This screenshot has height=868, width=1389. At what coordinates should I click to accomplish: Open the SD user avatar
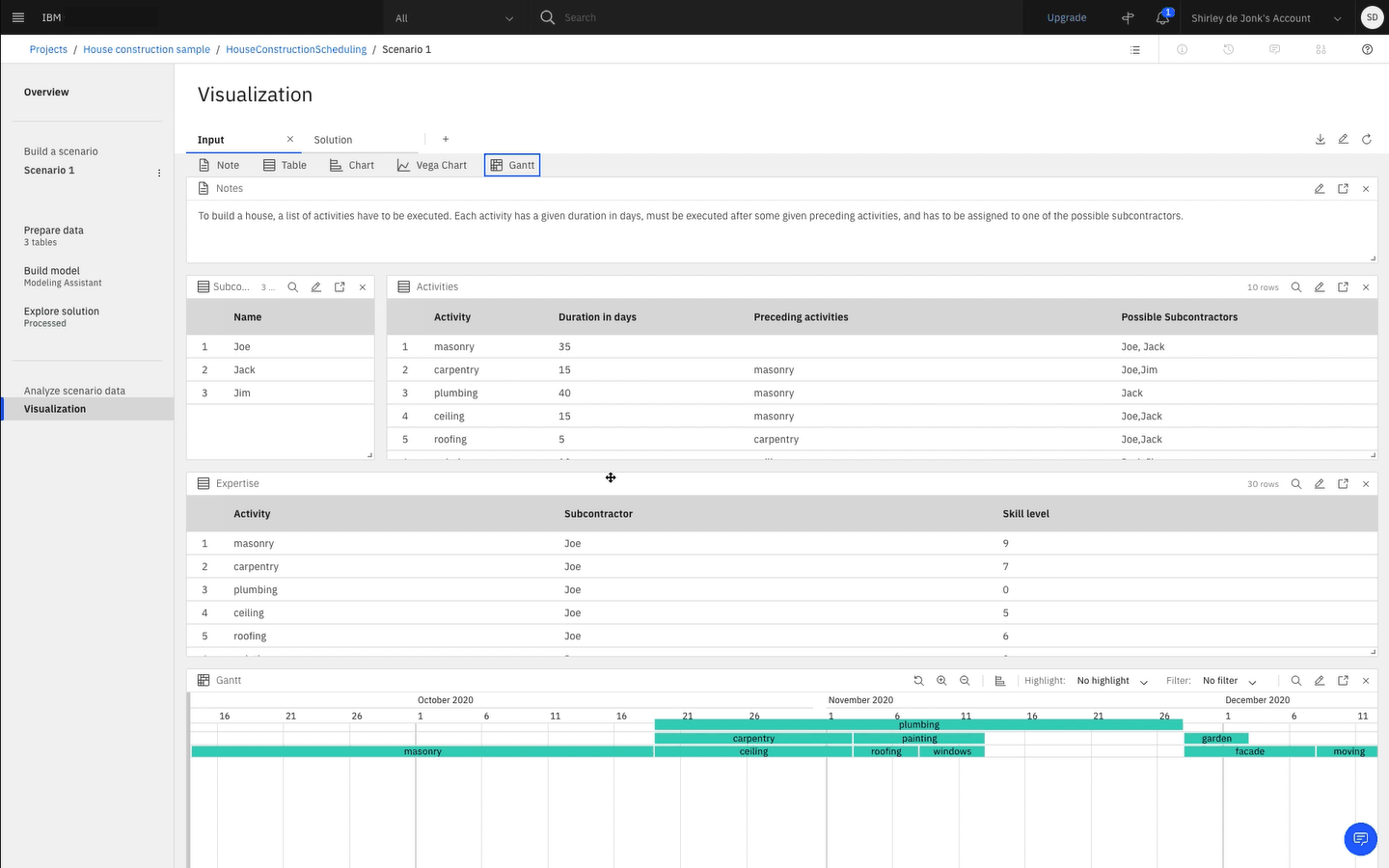coord(1372,17)
